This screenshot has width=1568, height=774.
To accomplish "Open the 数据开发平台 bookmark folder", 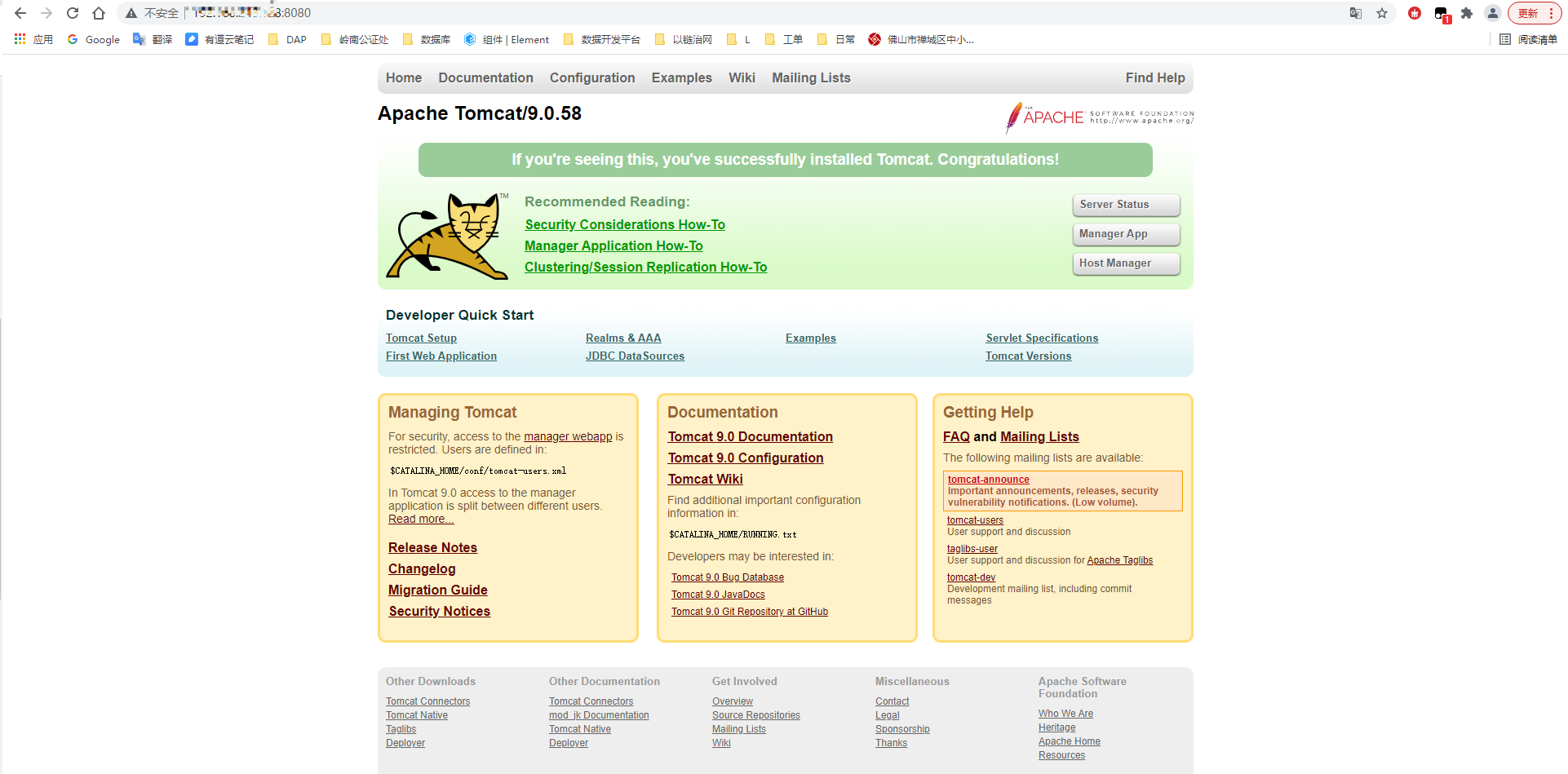I will coord(602,39).
